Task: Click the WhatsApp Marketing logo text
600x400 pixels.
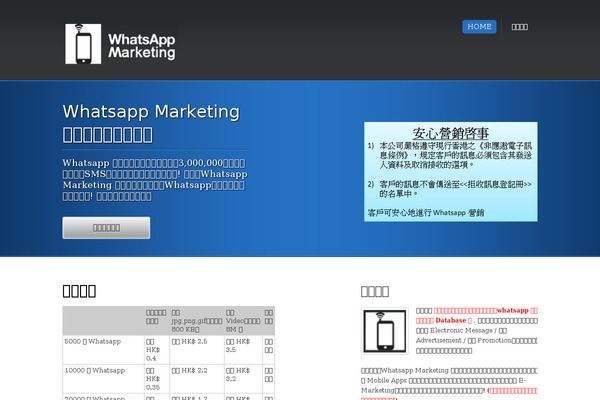Action: pos(142,46)
